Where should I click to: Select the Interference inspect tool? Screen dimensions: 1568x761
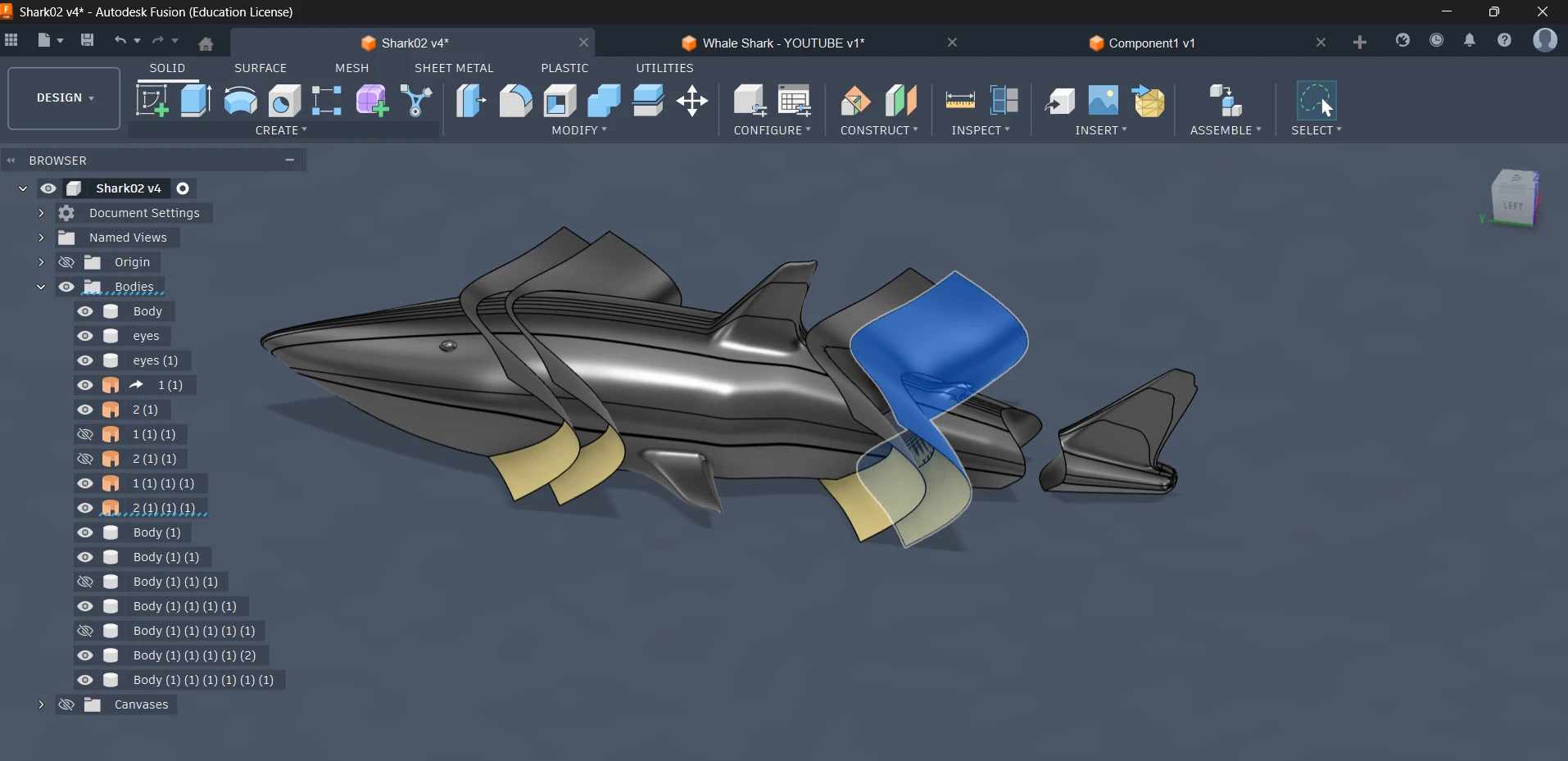point(1004,101)
